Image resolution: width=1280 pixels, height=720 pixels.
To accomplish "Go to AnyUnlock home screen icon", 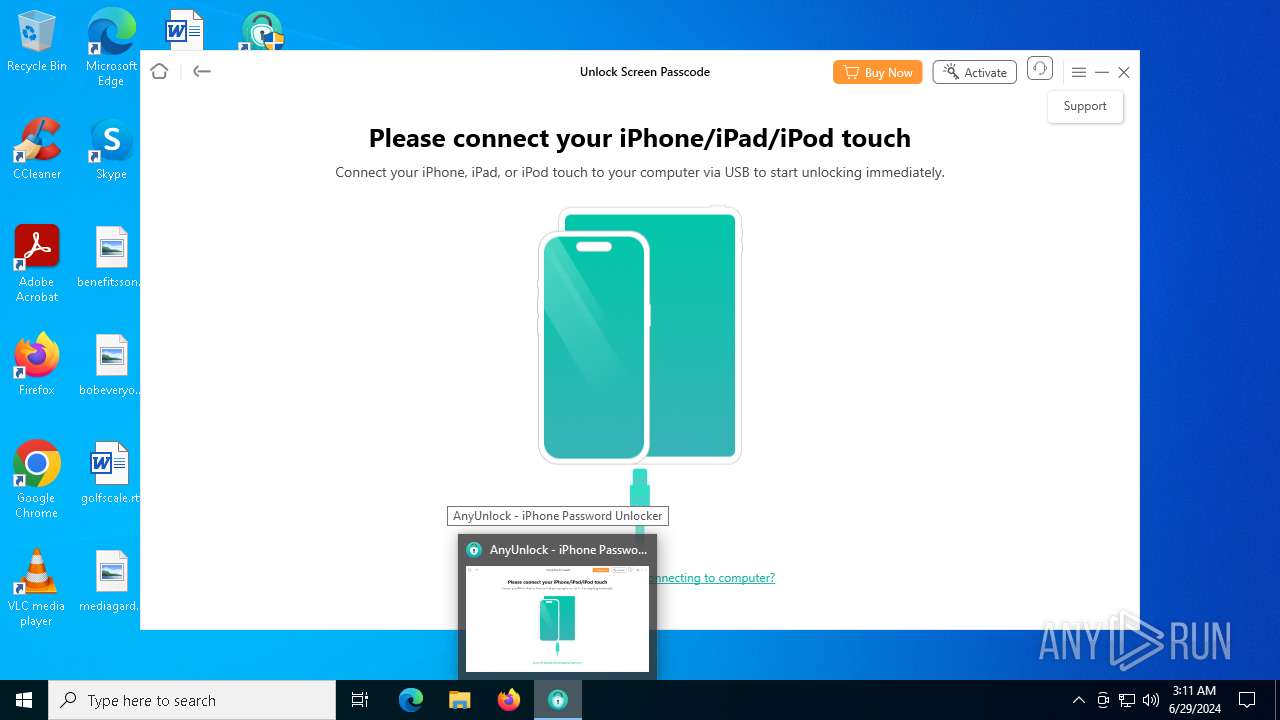I will (159, 71).
